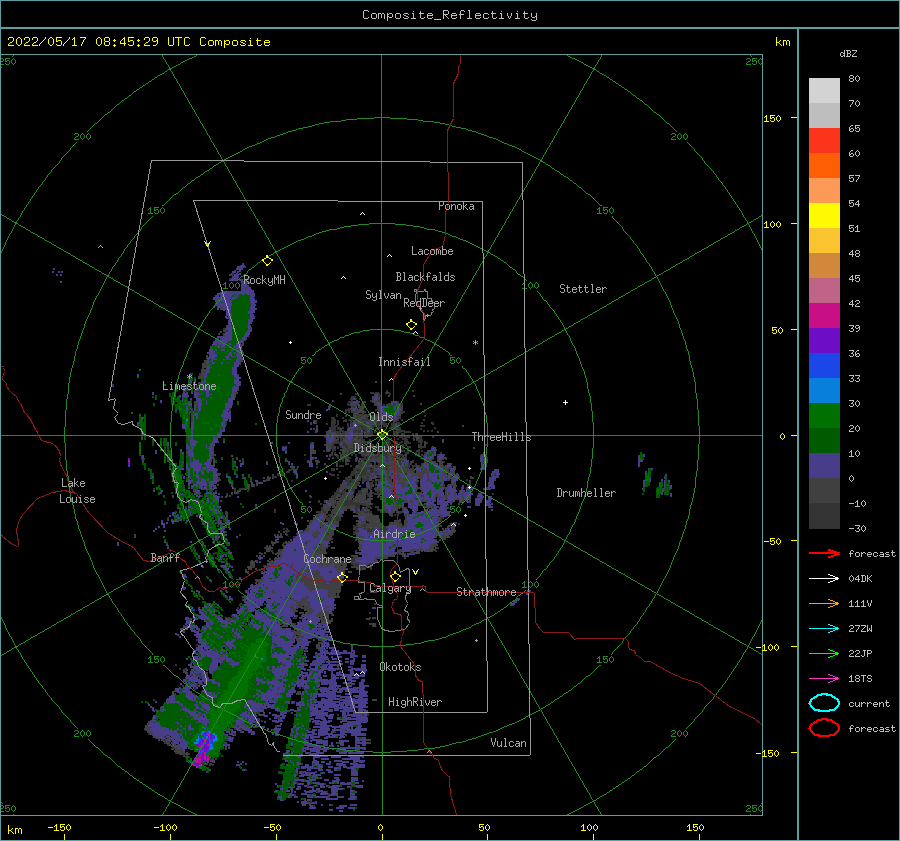Select the orange 60 dBZ color swatch
900x841 pixels.
tap(824, 165)
